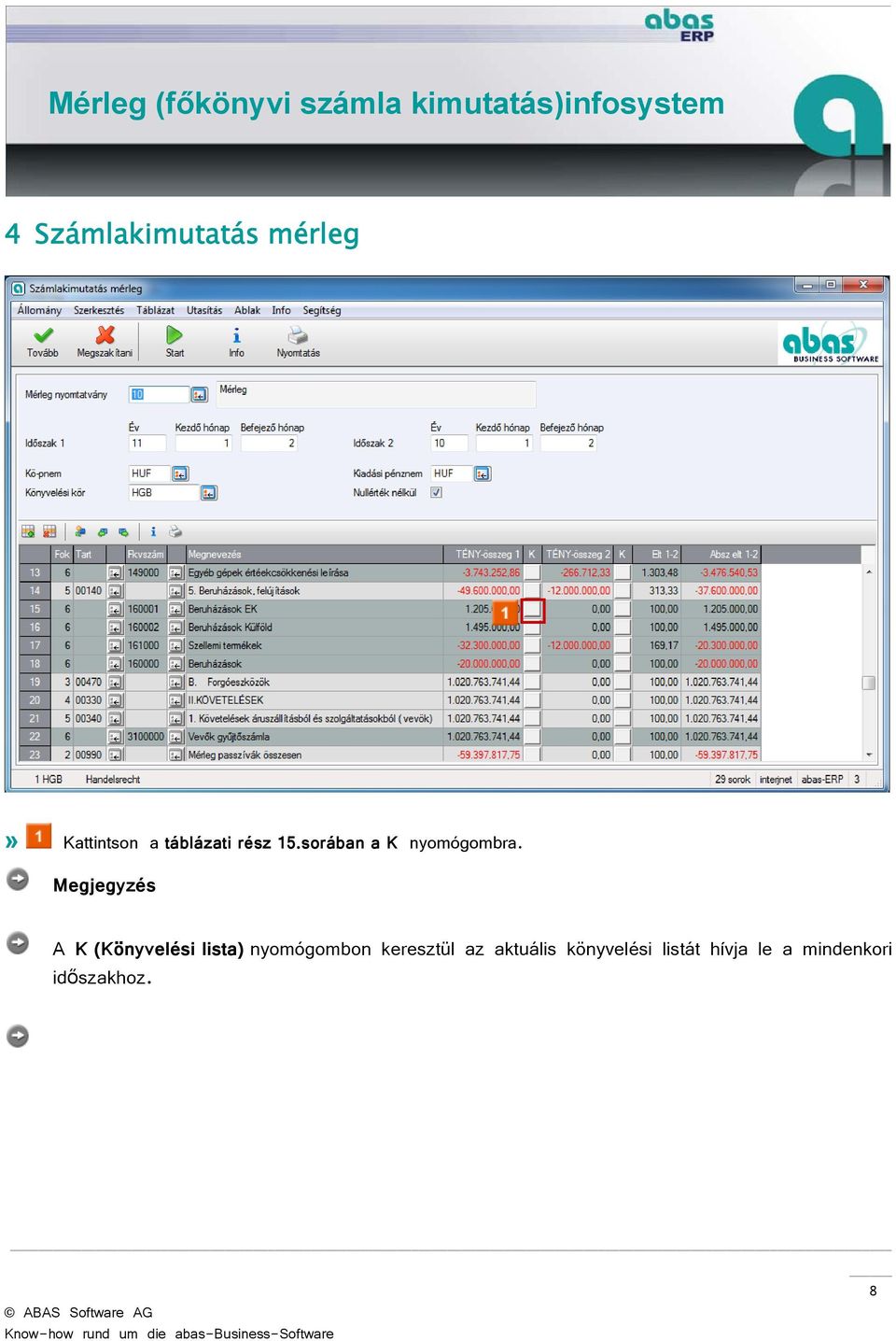Open lookup icon next to Mérleg nyomtatvány
The width and height of the screenshot is (896, 1341).
pos(199,395)
